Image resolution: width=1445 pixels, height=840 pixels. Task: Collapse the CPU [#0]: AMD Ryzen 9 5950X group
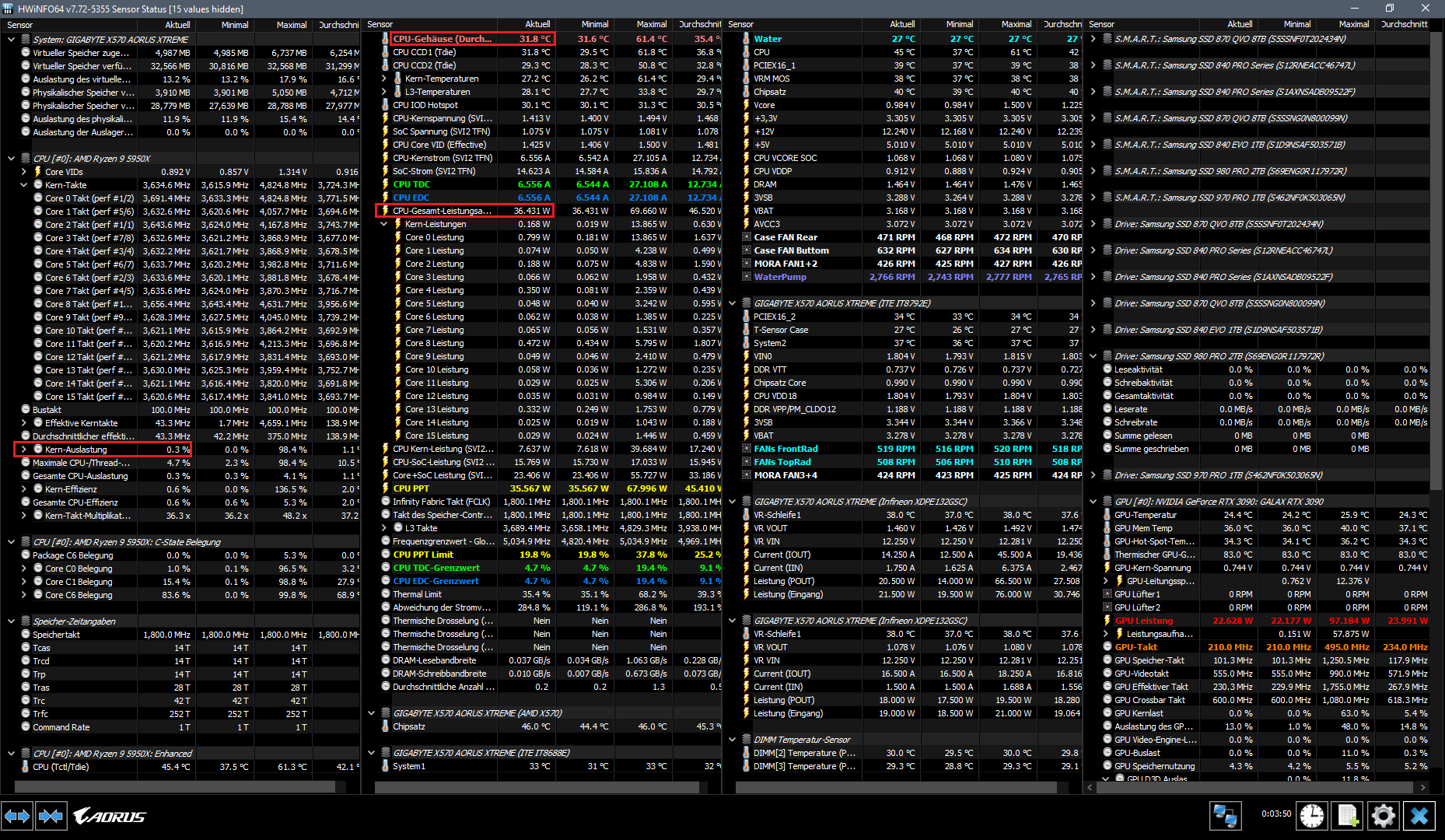[x=11, y=159]
